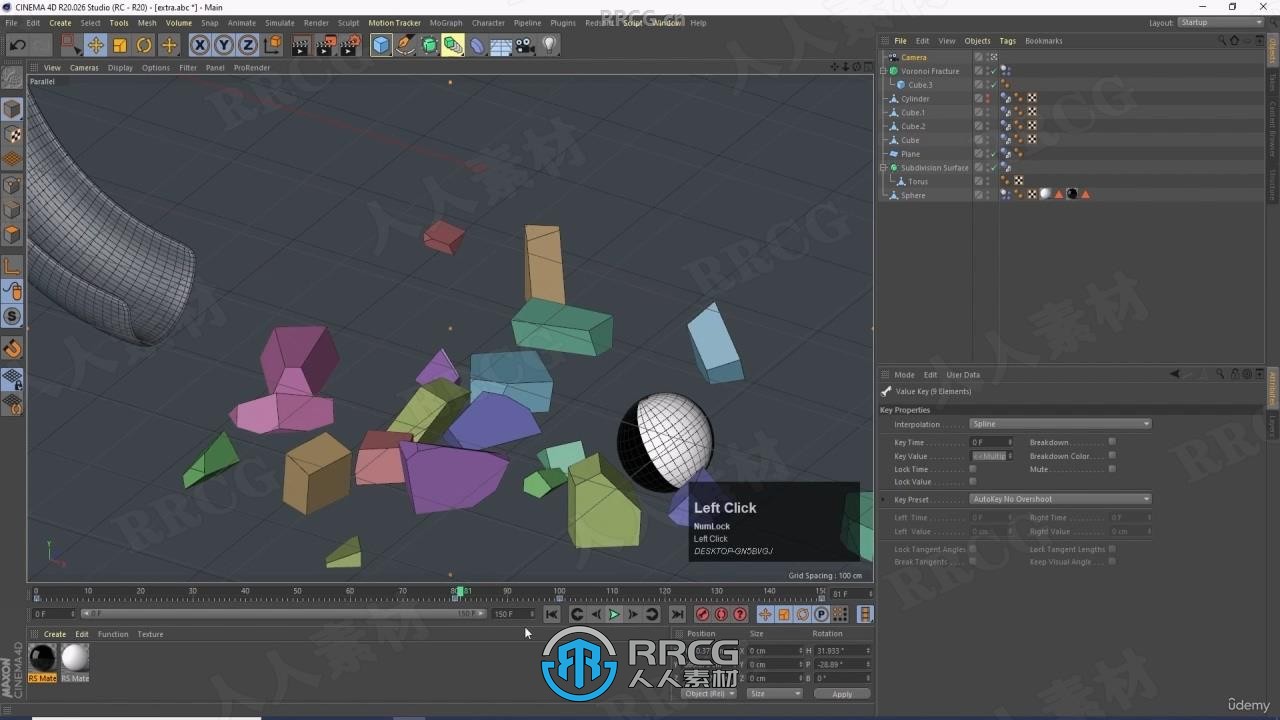
Task: Click the Undo arrow icon
Action: pyautogui.click(x=17, y=45)
